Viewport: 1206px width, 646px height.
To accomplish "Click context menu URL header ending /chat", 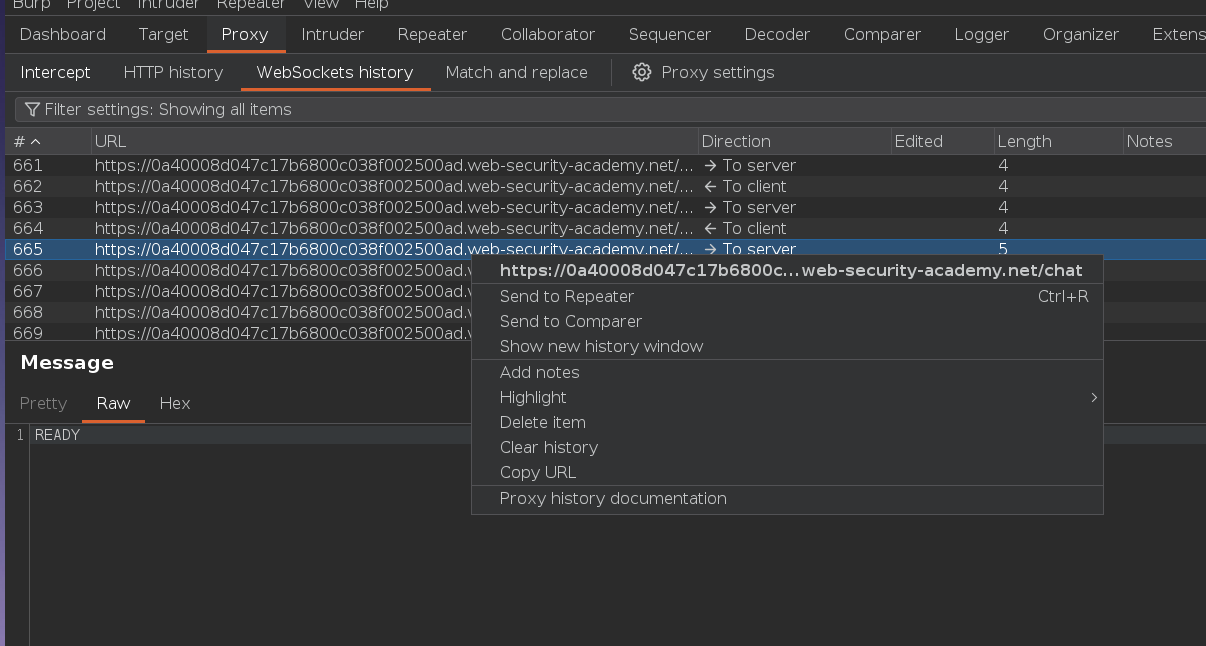I will [791, 270].
